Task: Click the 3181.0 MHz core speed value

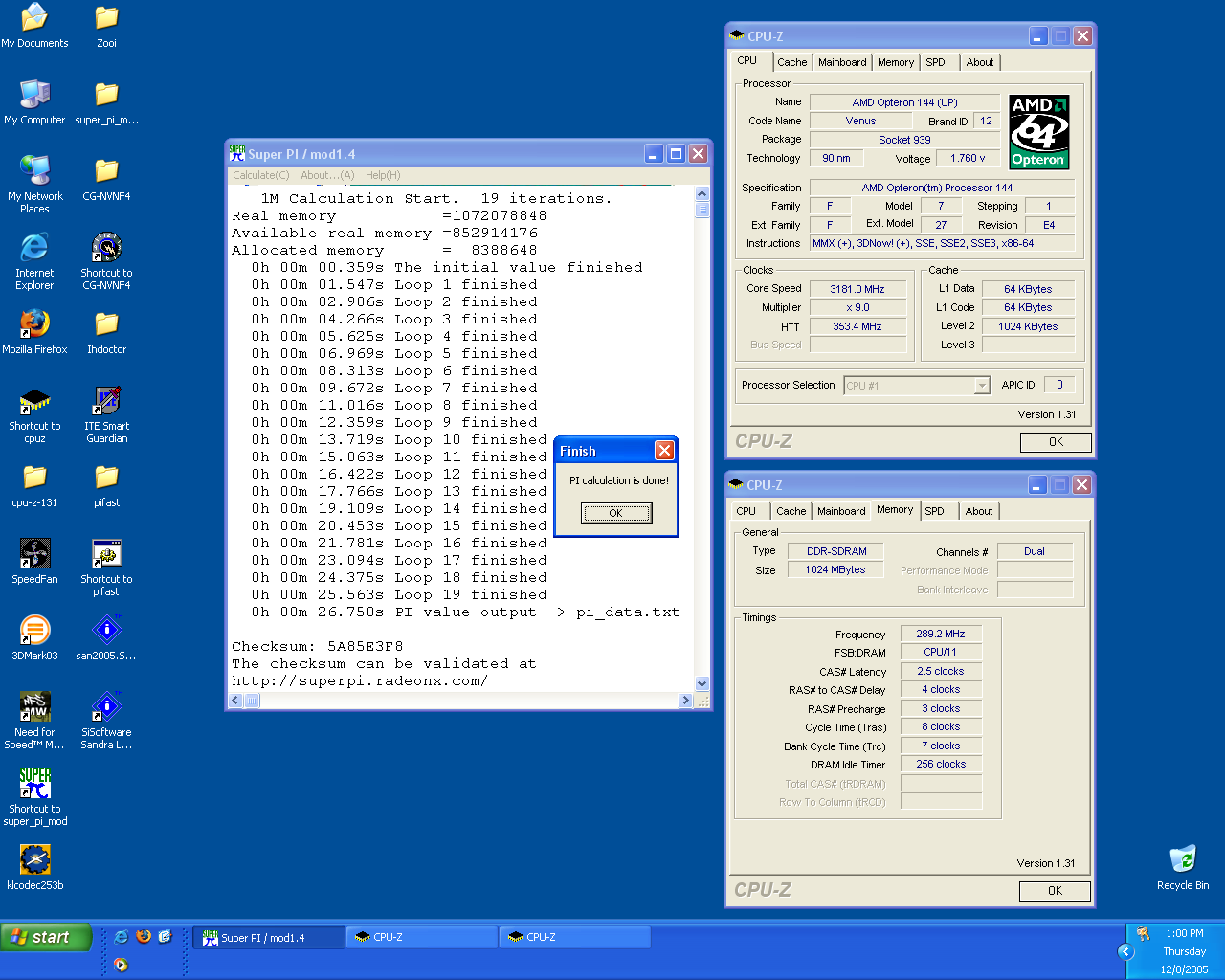Action: (857, 289)
